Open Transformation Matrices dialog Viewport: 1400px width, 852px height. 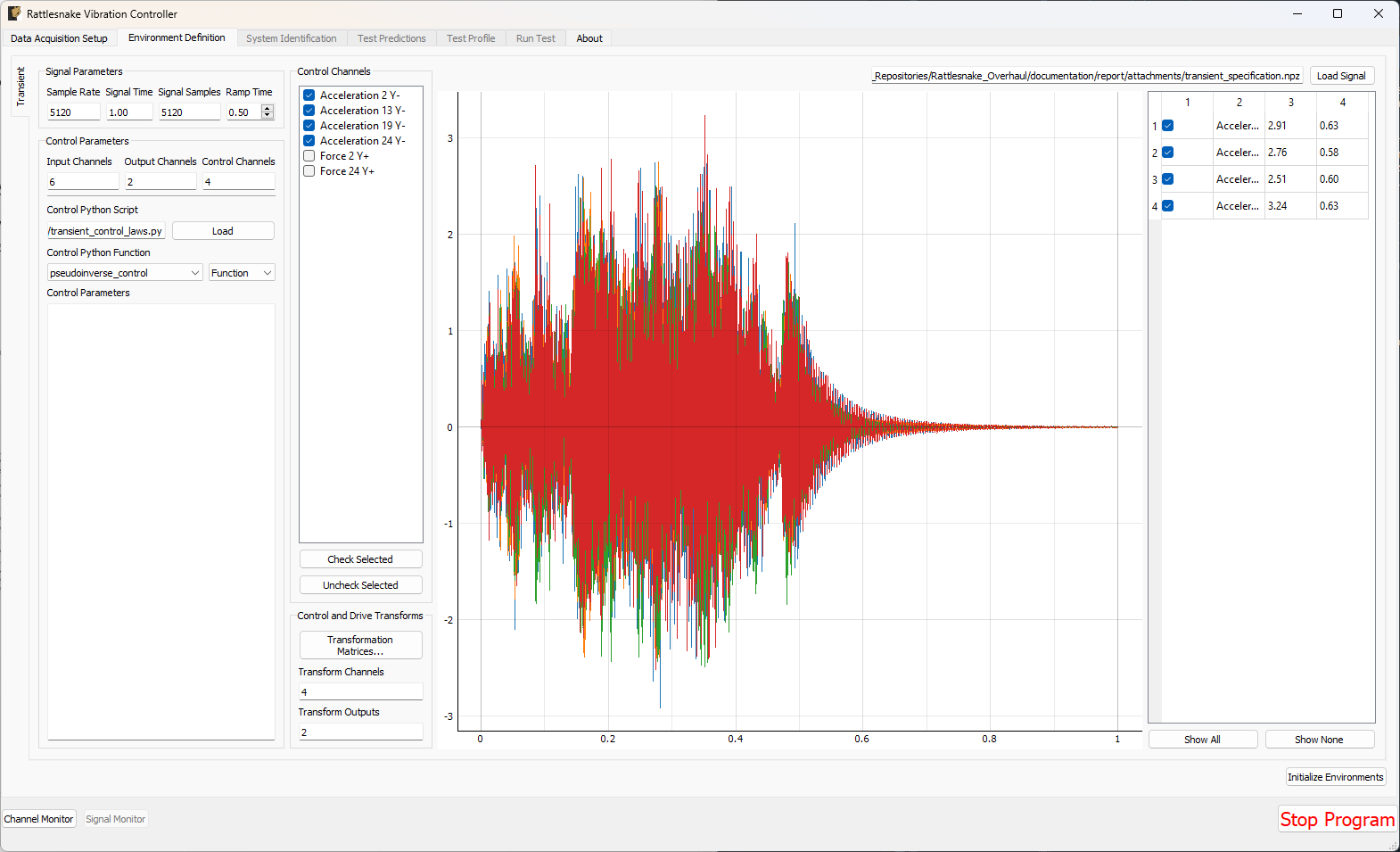360,645
